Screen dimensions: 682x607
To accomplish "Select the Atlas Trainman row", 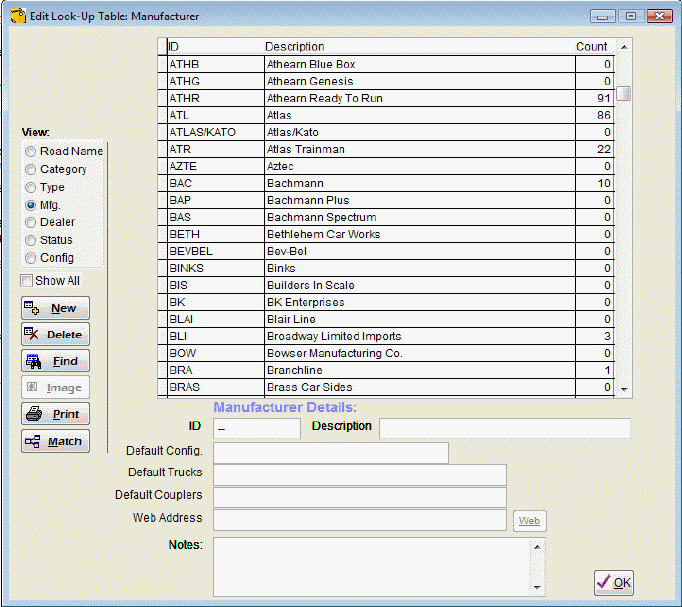I will [386, 149].
